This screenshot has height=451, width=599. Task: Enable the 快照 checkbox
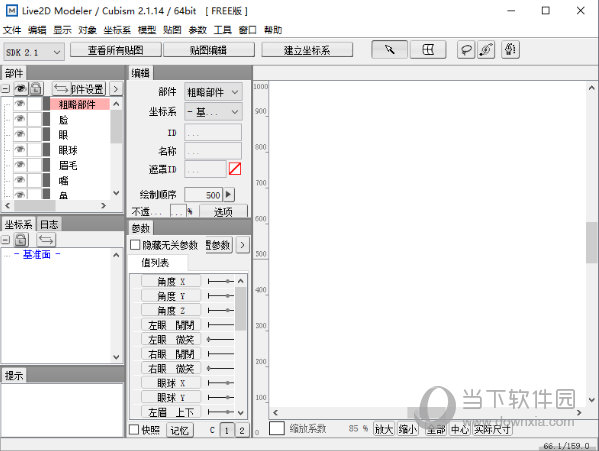click(134, 430)
